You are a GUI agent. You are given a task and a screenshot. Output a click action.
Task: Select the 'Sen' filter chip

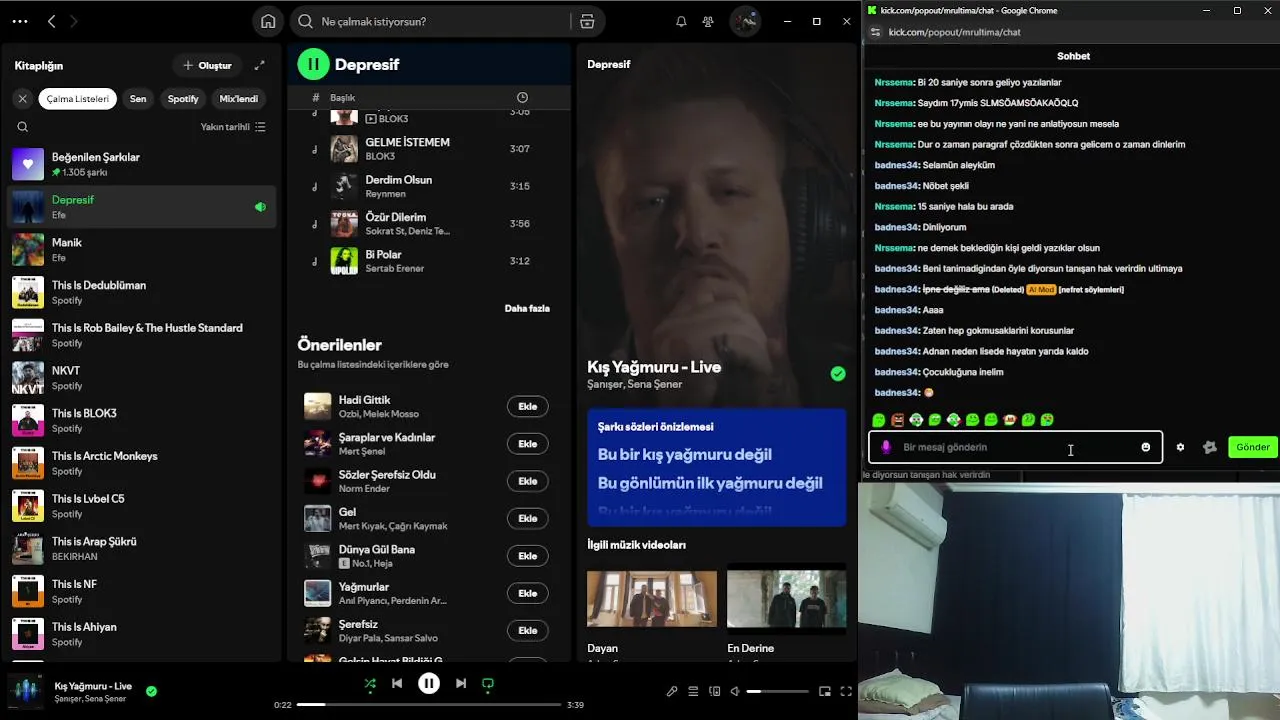coord(138,98)
